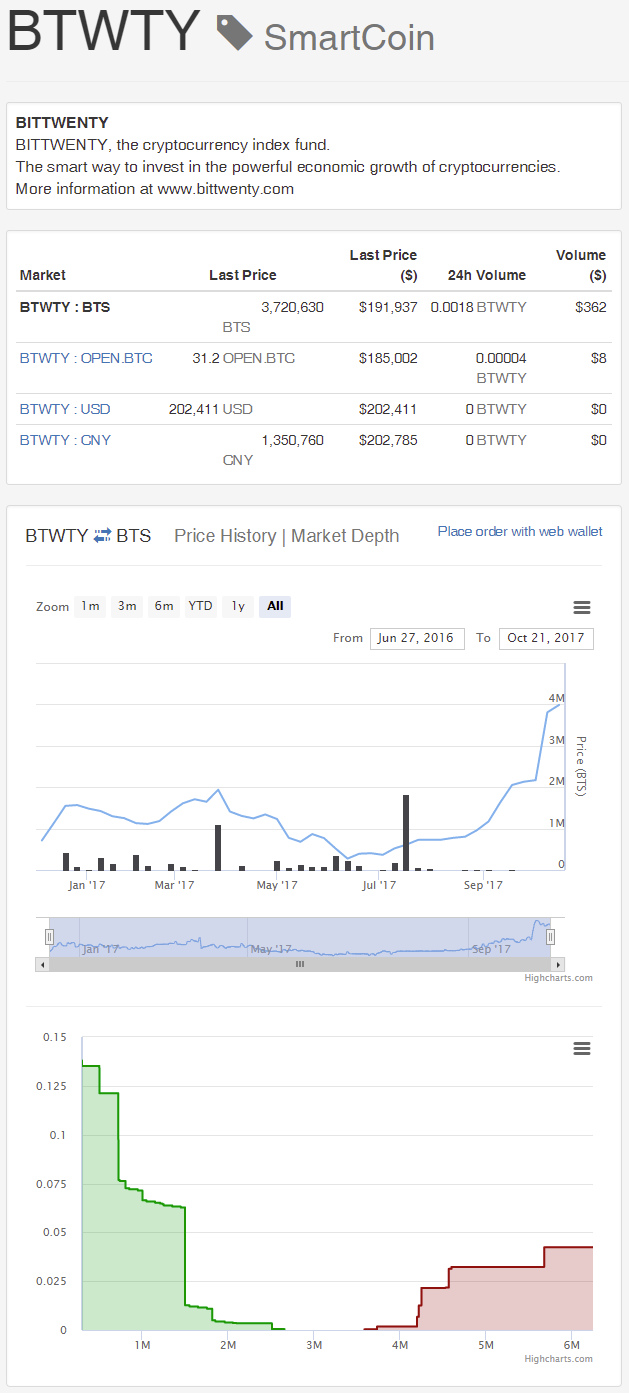Open the BTWTY : OPEN.BTC market
Viewport: 629px width, 1393px height.
(86, 358)
